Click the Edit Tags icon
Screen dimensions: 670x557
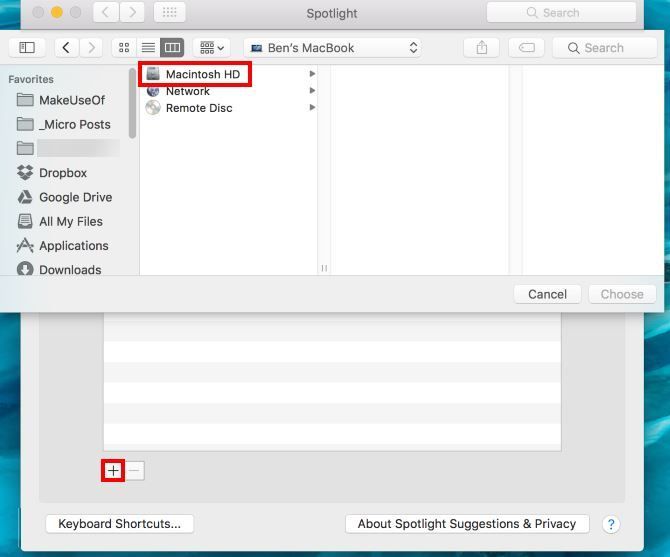526,48
